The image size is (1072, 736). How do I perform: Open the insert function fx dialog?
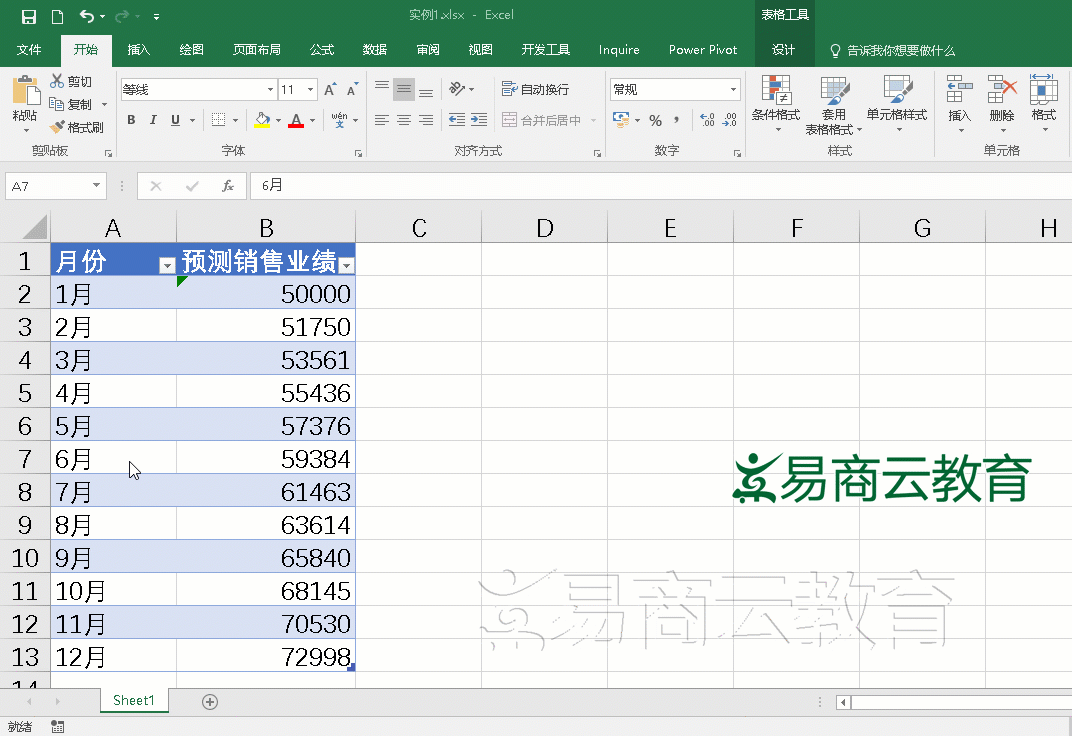coord(228,186)
